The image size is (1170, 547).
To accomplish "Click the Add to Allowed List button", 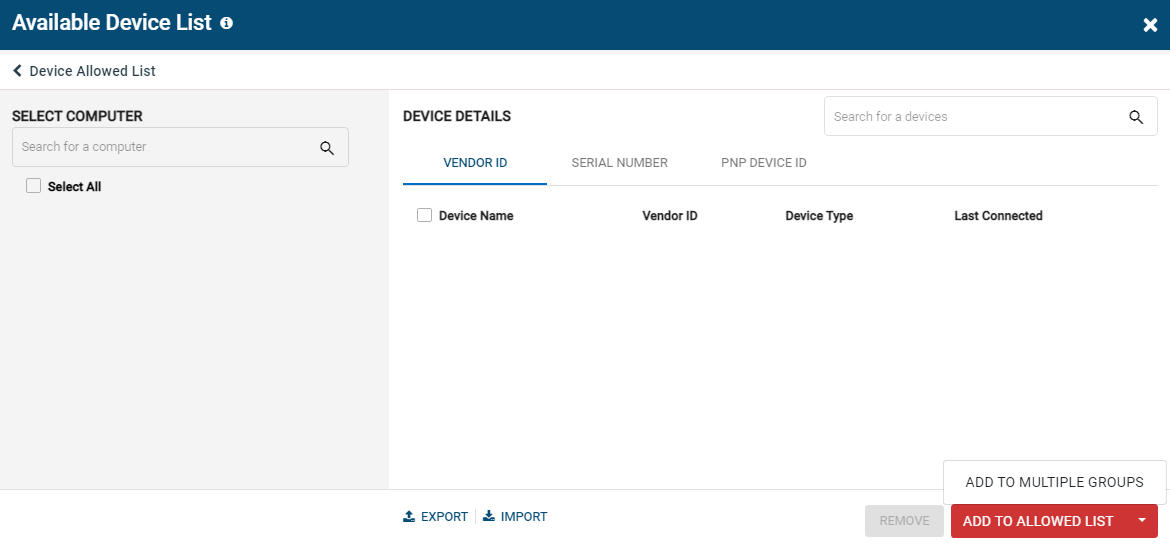I will (x=1038, y=521).
